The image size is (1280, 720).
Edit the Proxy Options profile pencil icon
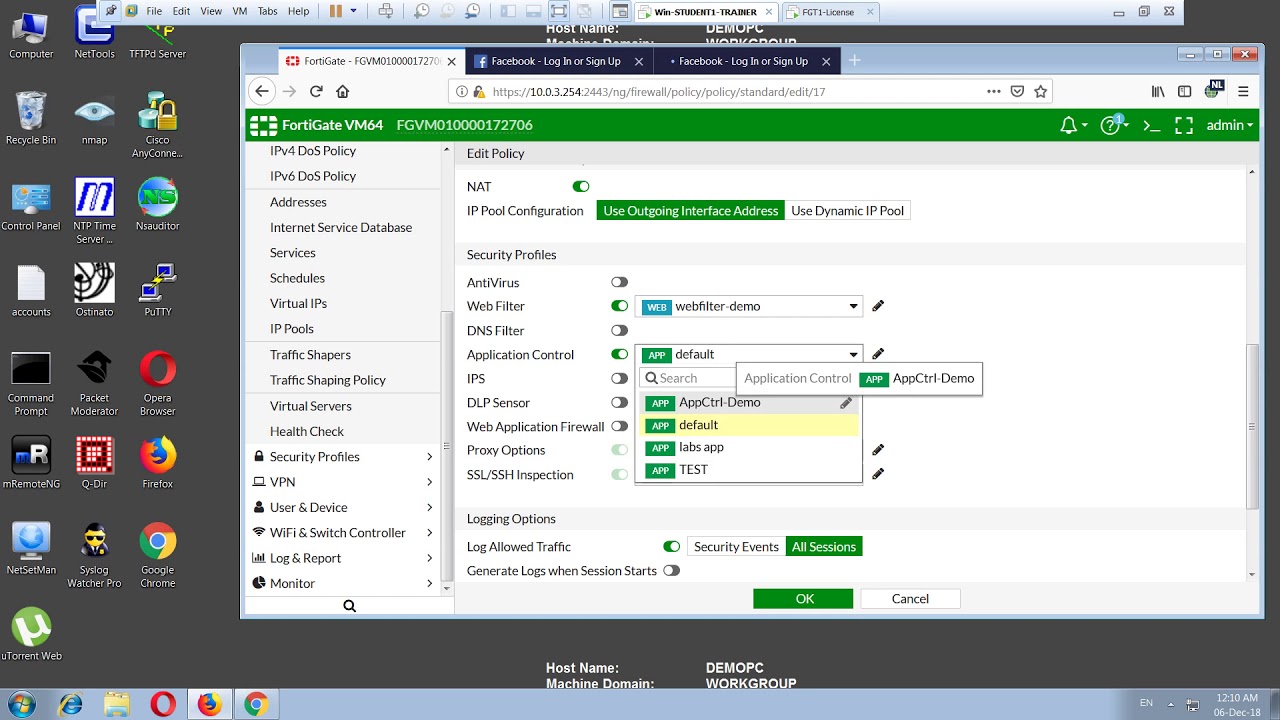pyautogui.click(x=878, y=450)
